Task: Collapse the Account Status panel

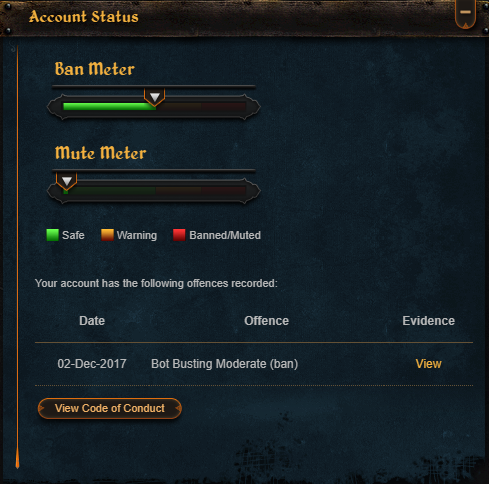Action: (x=465, y=13)
